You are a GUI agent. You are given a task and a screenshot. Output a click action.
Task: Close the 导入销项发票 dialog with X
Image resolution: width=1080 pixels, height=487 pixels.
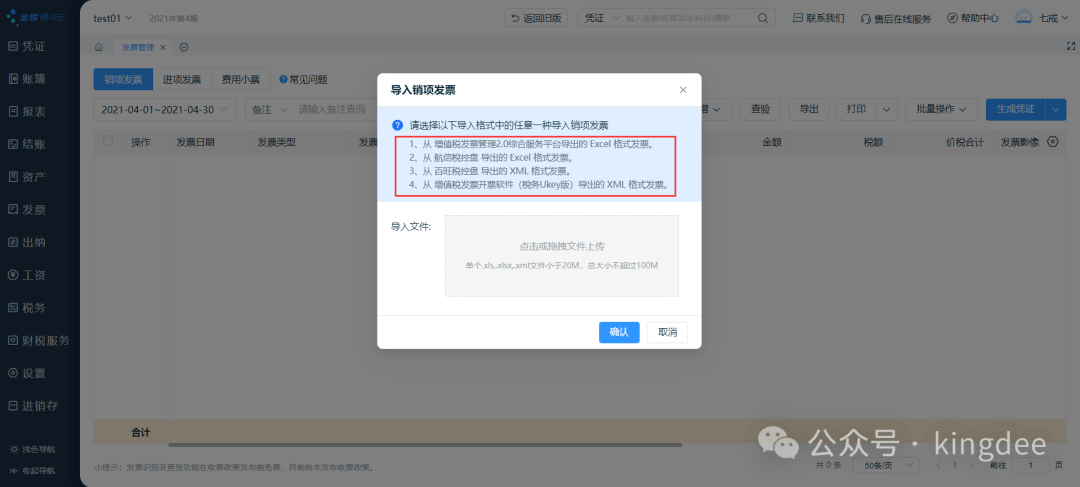pyautogui.click(x=683, y=90)
